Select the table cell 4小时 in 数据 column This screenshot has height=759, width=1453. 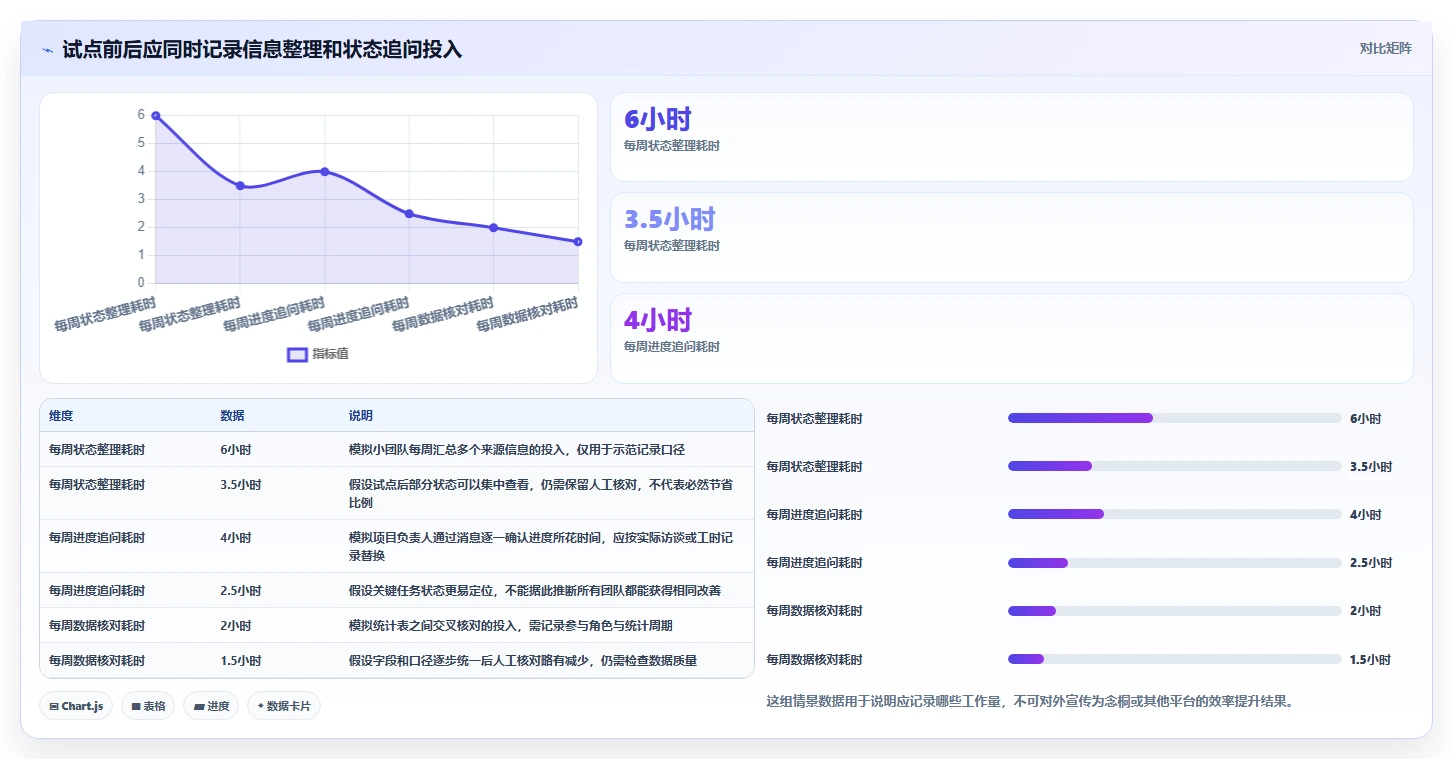pos(236,538)
